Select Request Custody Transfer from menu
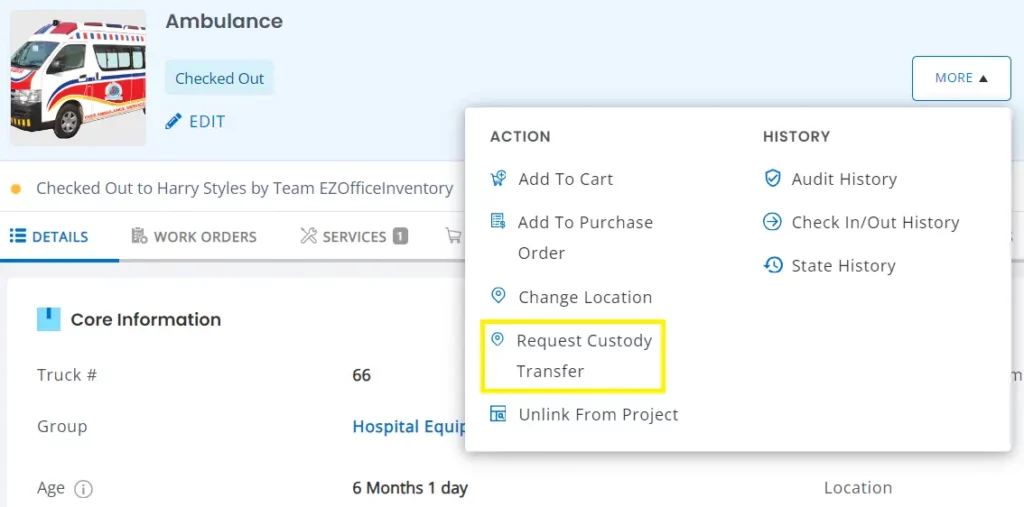The width and height of the screenshot is (1024, 507). click(584, 355)
